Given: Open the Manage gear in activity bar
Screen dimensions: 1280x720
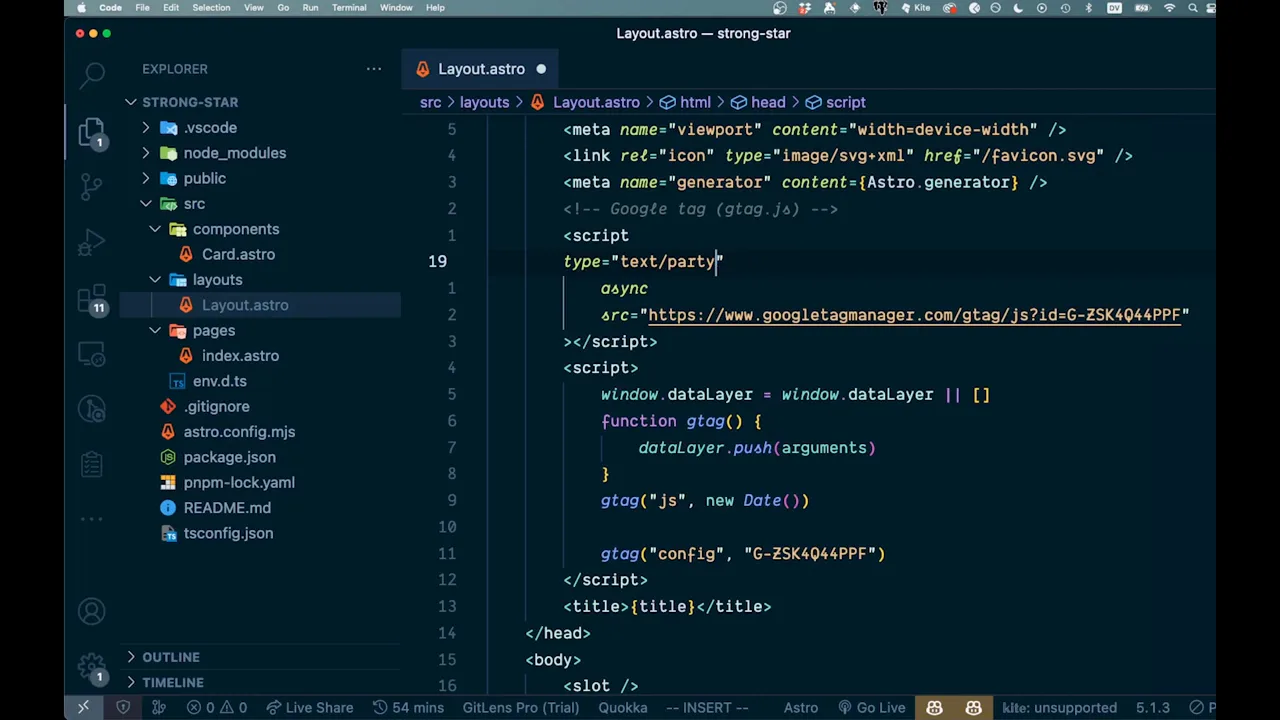Looking at the screenshot, I should pyautogui.click(x=92, y=667).
